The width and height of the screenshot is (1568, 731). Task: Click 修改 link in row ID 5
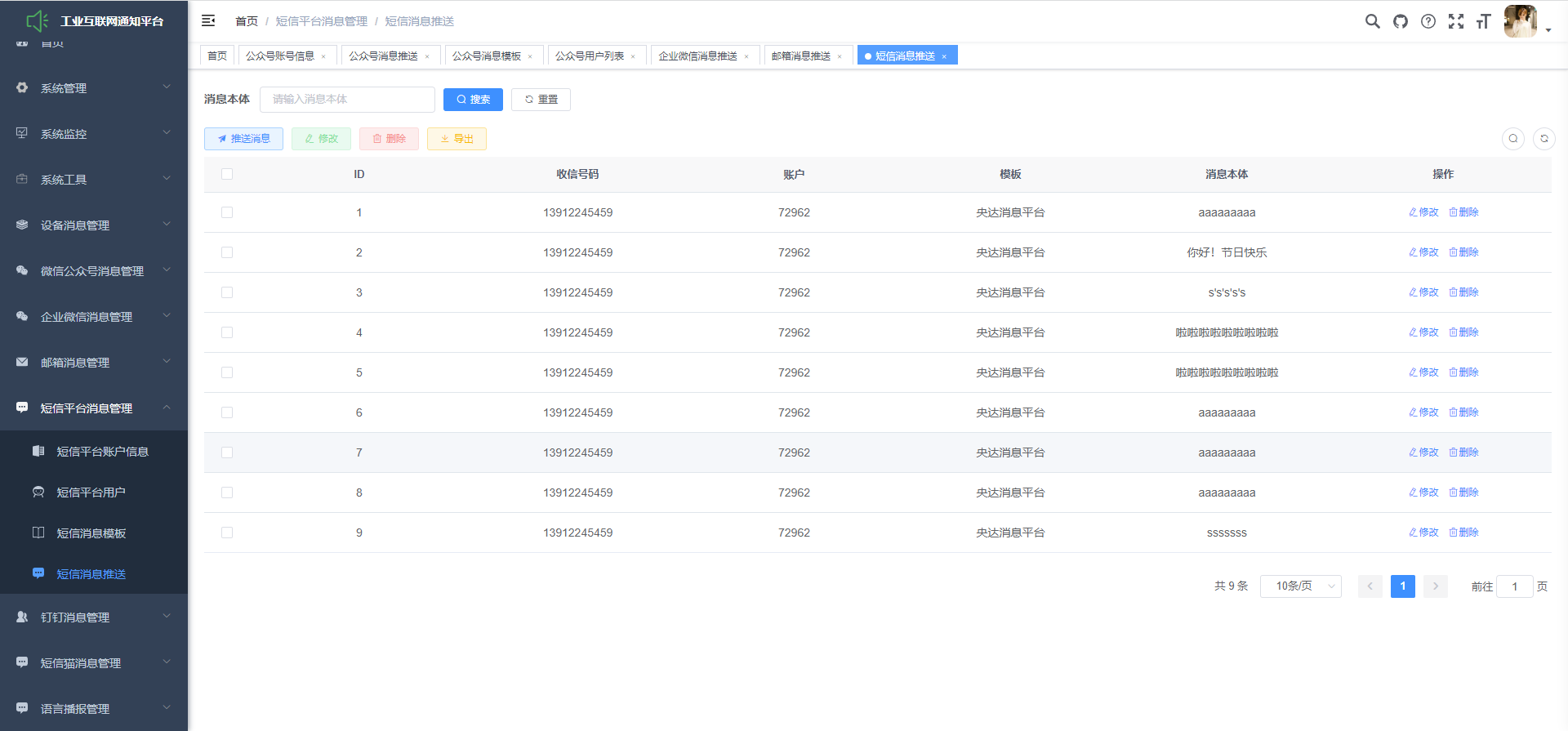pyautogui.click(x=1423, y=372)
